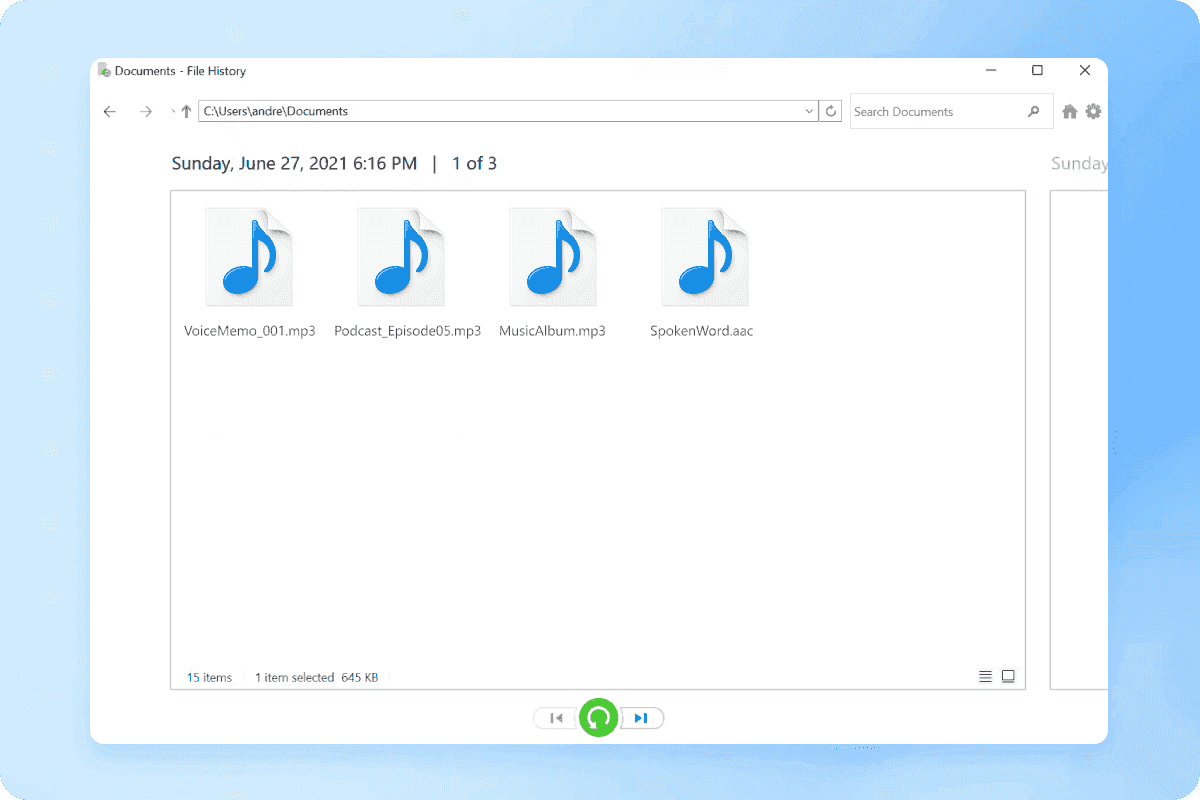Viewport: 1200px width, 800px height.
Task: Go to previous version
Action: (x=557, y=718)
